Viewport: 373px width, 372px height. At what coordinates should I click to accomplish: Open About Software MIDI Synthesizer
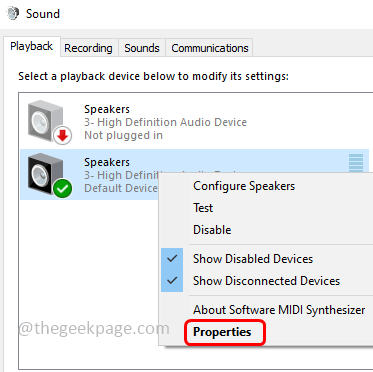point(279,310)
